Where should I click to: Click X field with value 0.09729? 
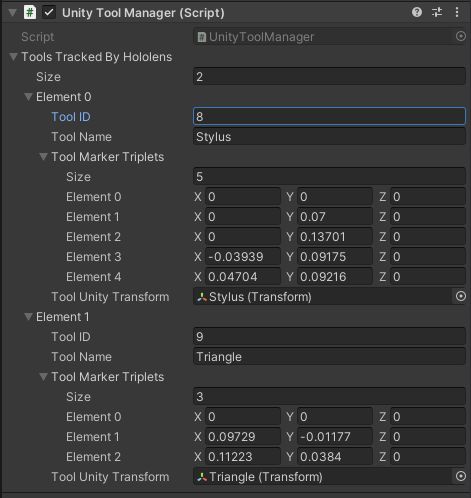click(x=243, y=437)
